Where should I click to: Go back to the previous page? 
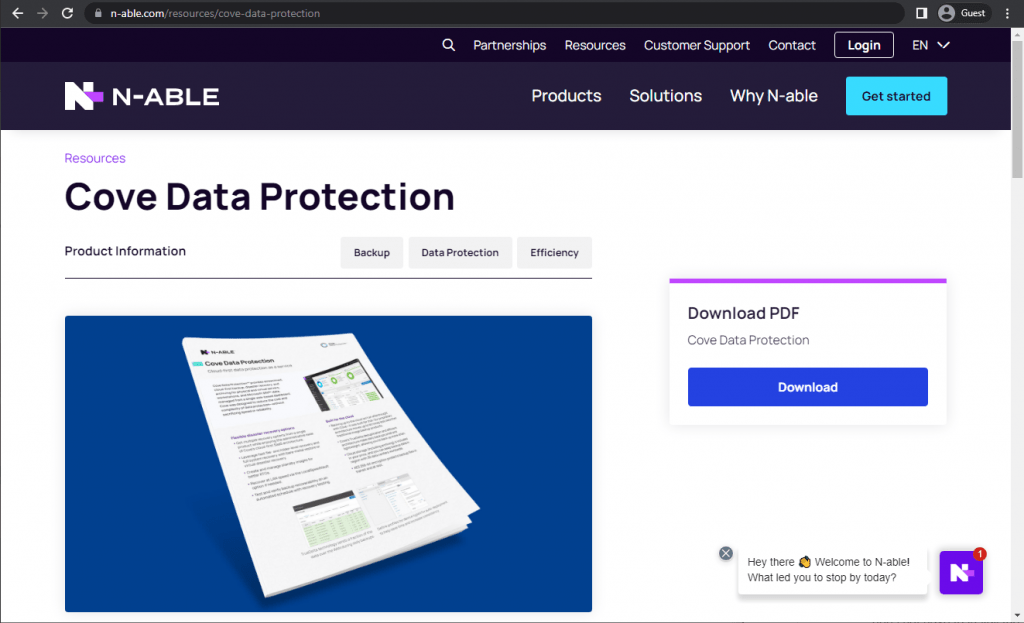coord(18,13)
